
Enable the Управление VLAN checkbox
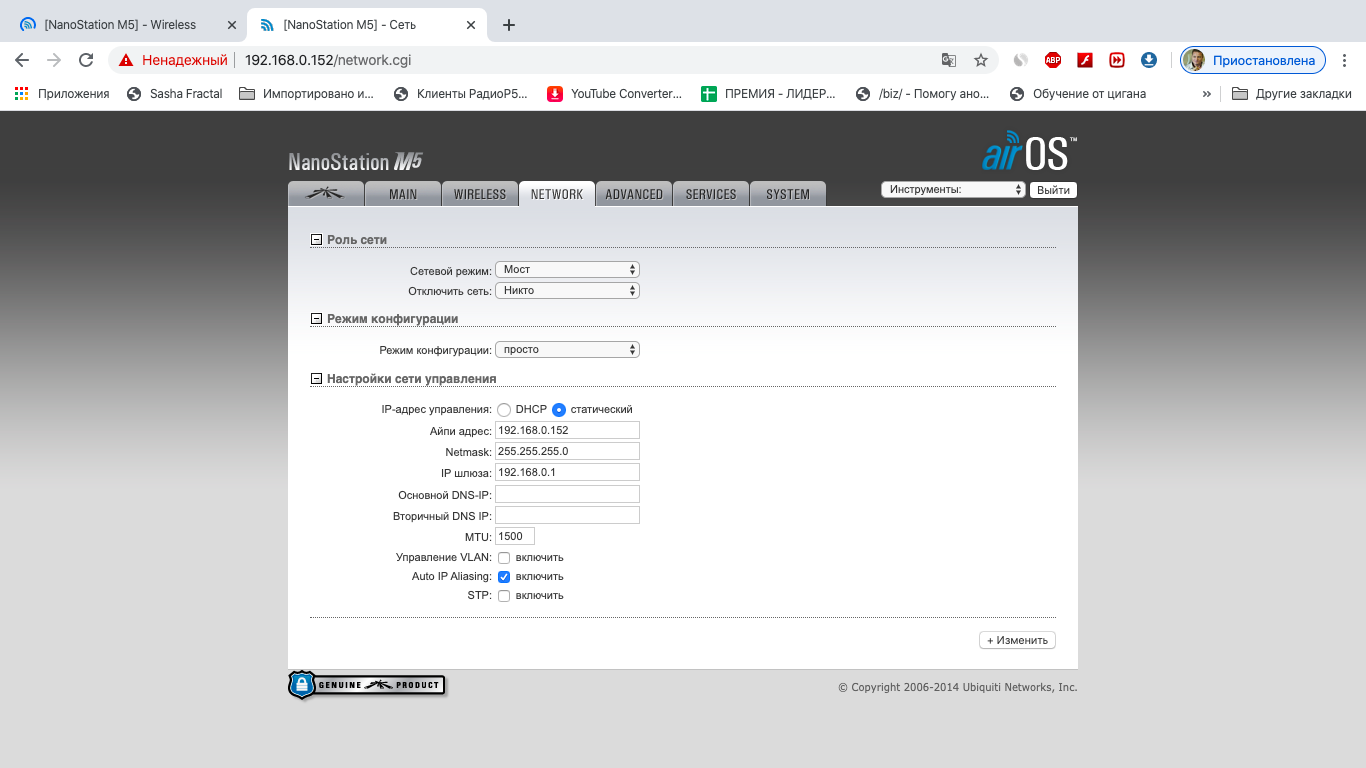504,557
